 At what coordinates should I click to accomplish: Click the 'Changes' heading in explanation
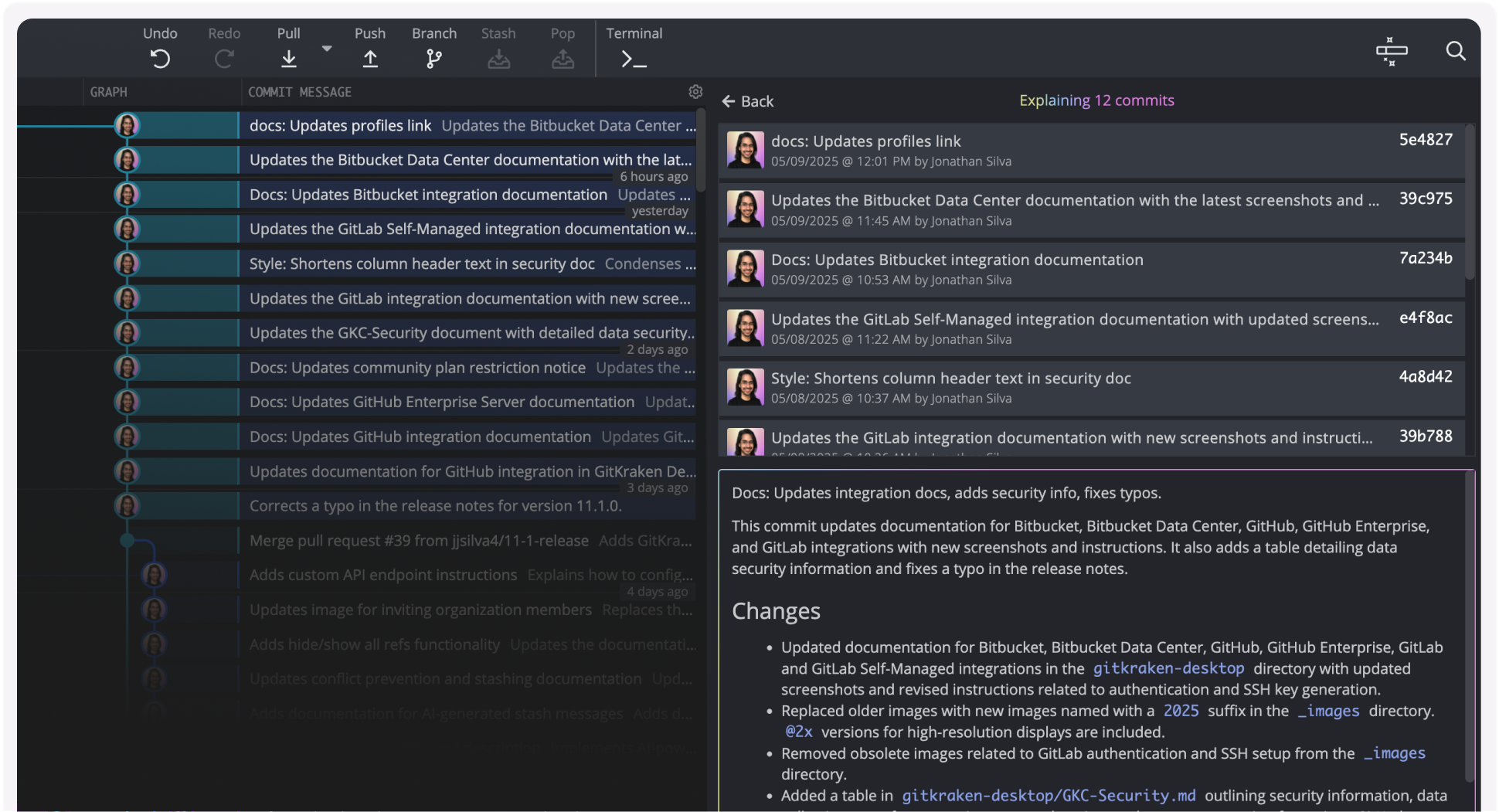tap(776, 611)
